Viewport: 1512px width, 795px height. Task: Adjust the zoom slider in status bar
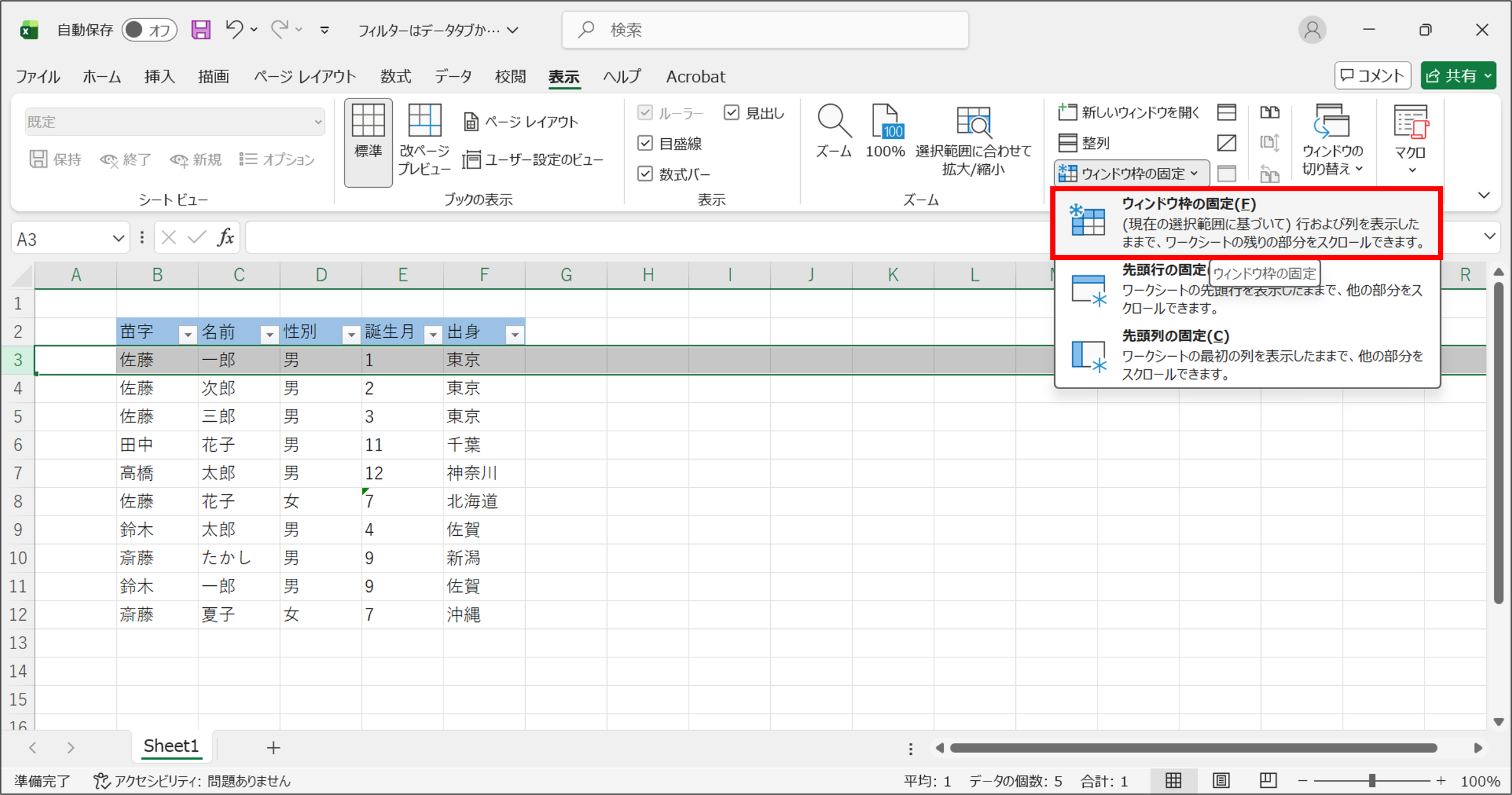pos(1371,781)
